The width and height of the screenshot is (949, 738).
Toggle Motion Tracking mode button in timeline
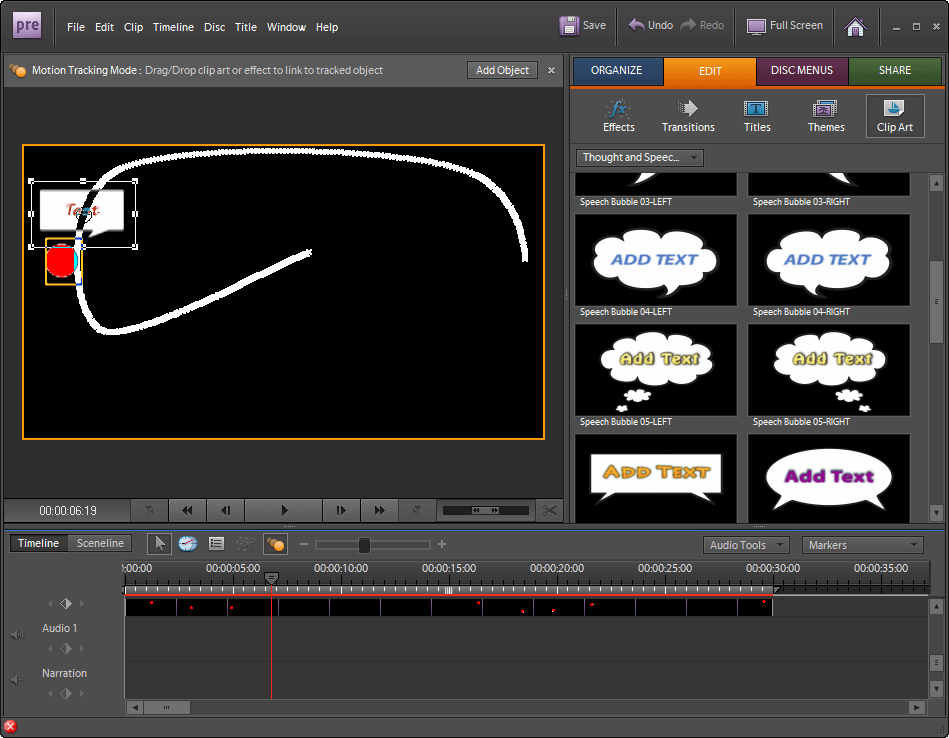pyautogui.click(x=275, y=544)
